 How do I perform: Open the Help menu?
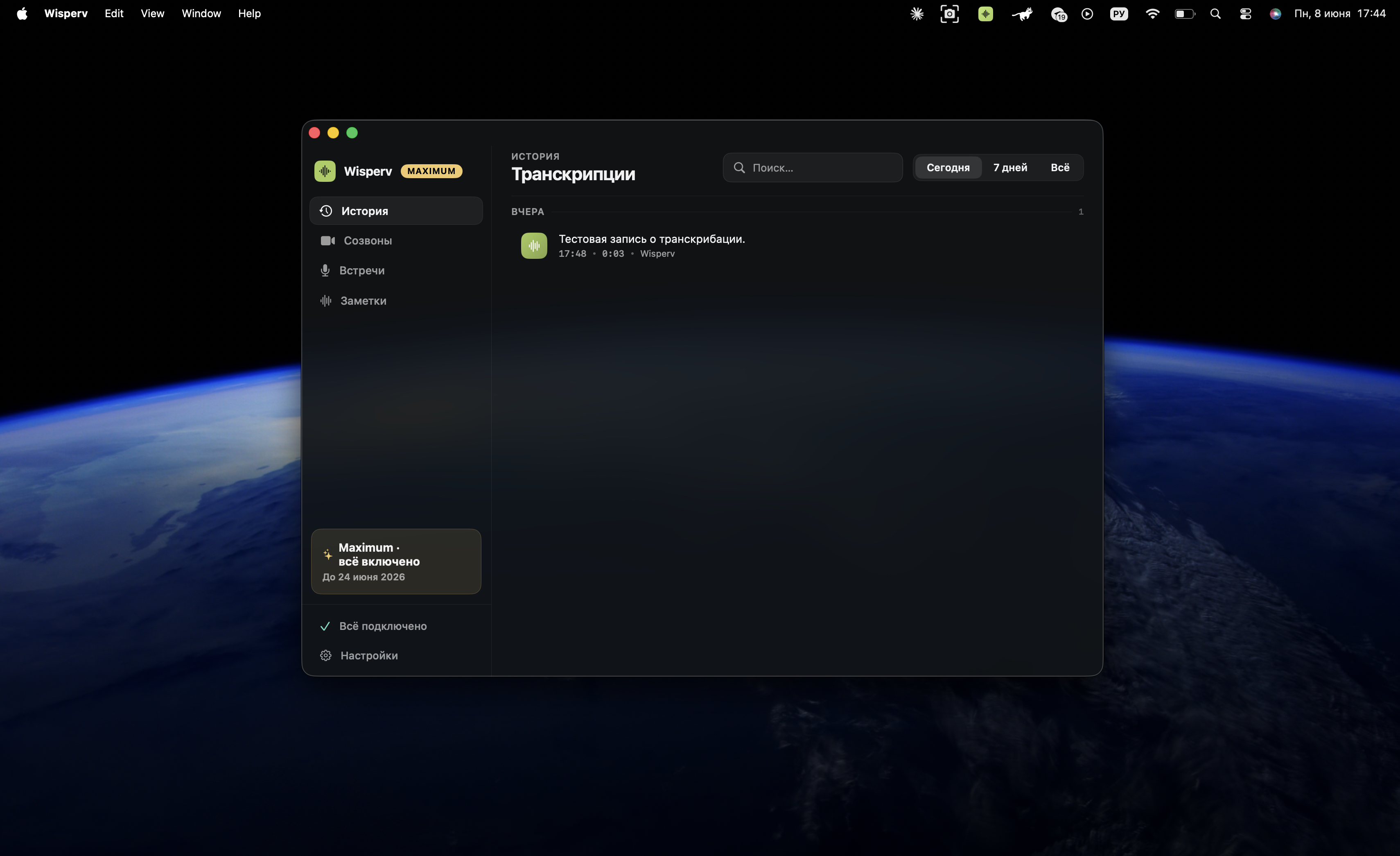[x=249, y=14]
